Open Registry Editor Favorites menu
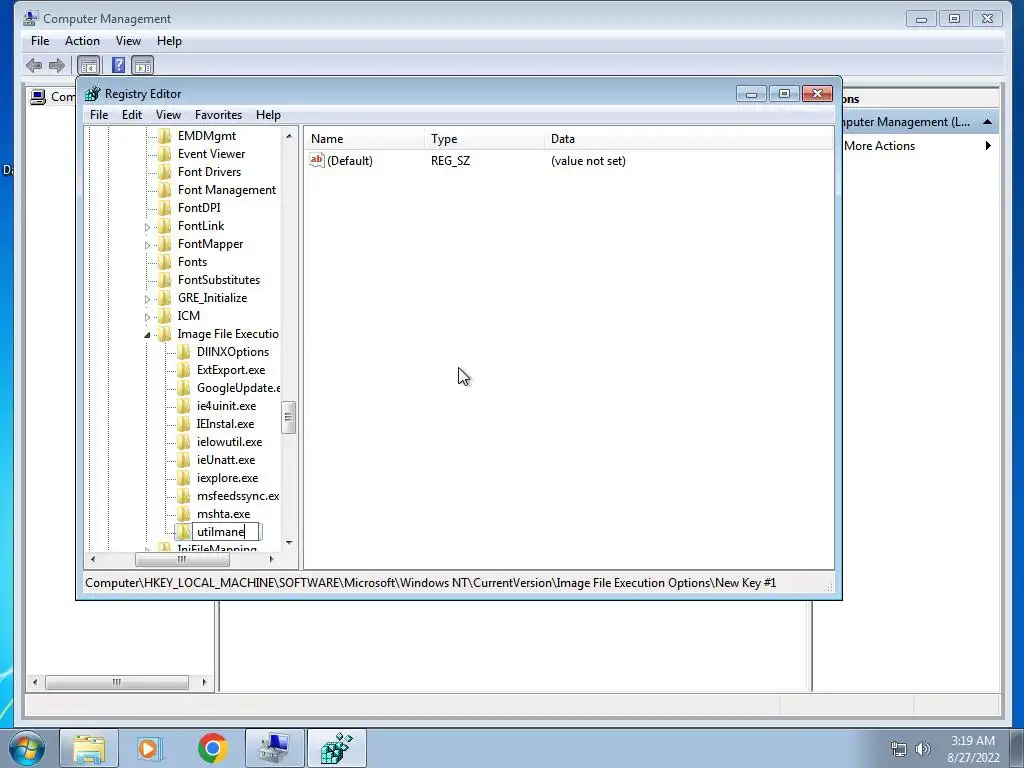The image size is (1024, 768). click(218, 115)
